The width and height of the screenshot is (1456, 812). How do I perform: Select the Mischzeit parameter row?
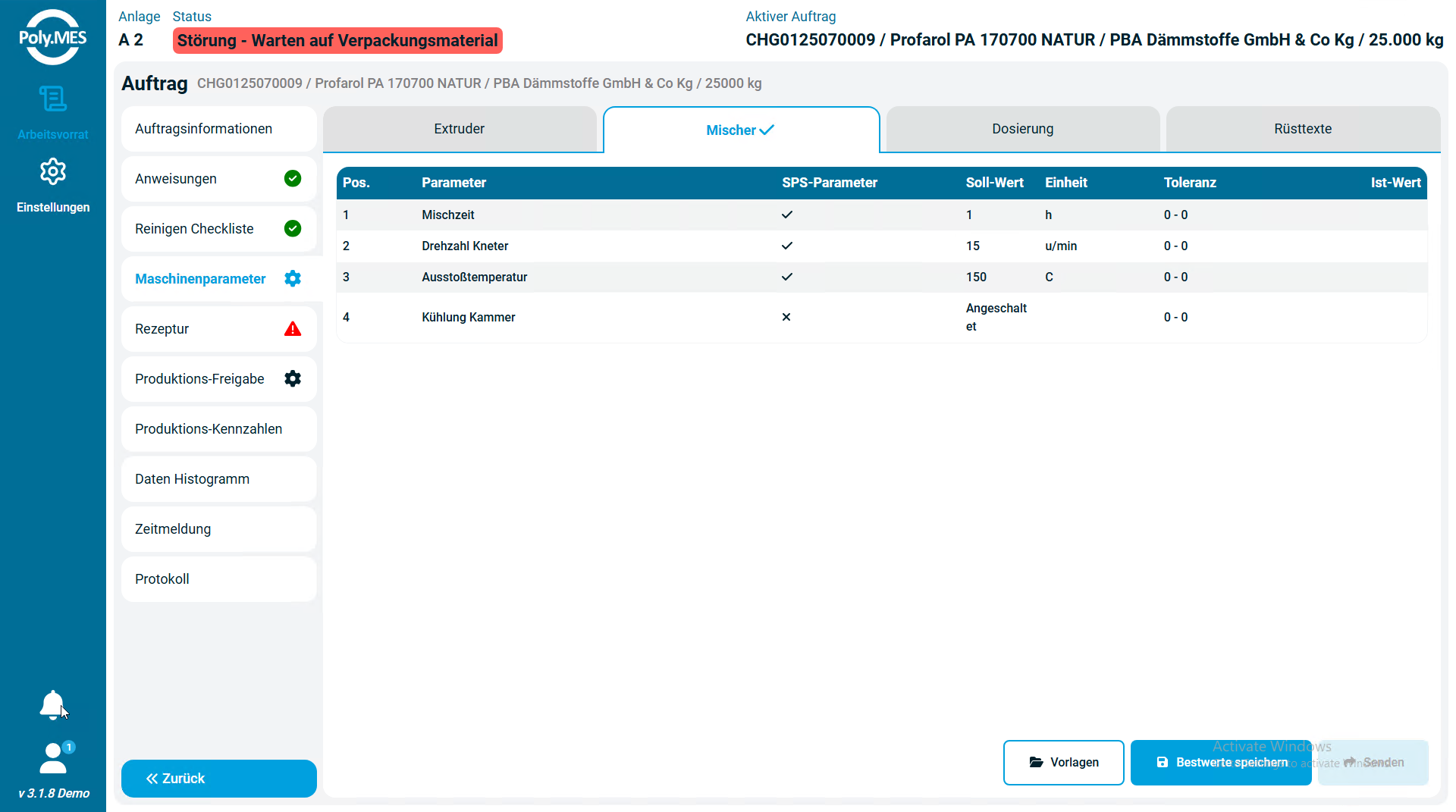882,215
